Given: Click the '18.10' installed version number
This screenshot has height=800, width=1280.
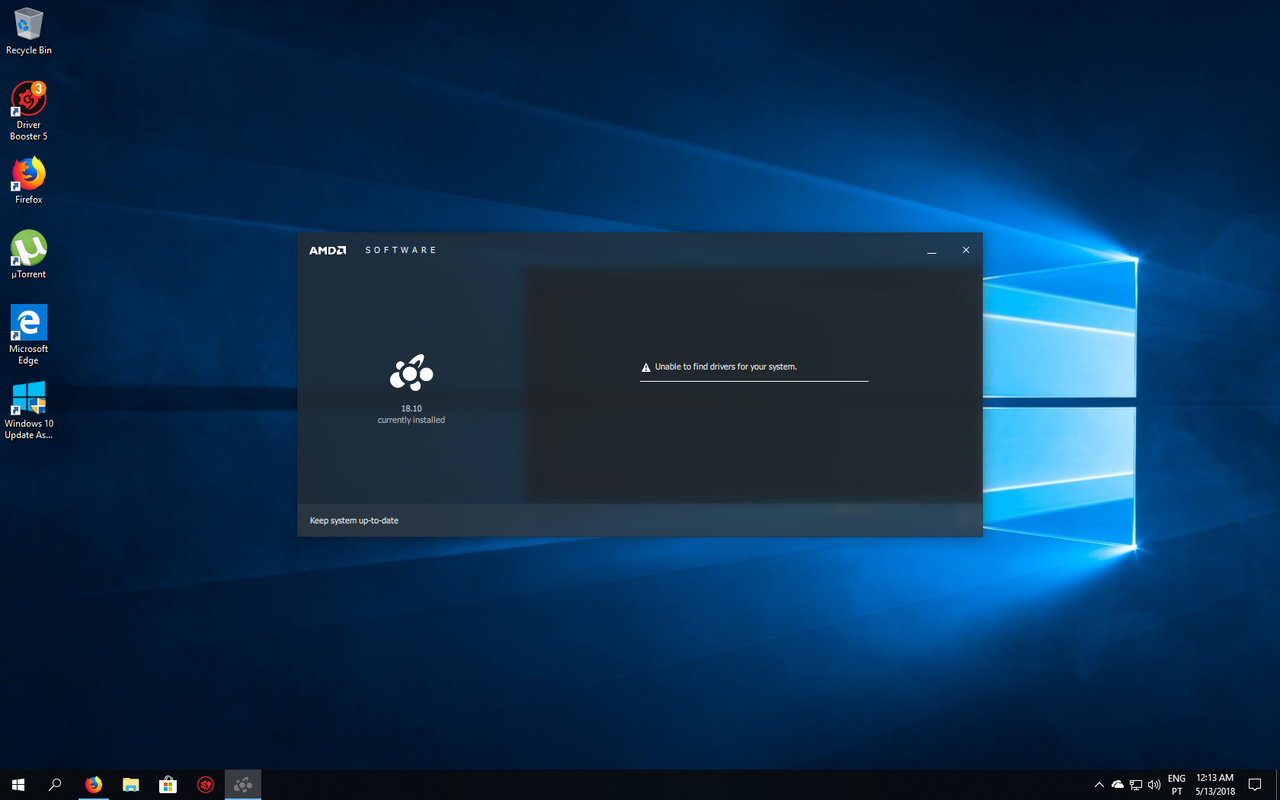Looking at the screenshot, I should [x=411, y=408].
